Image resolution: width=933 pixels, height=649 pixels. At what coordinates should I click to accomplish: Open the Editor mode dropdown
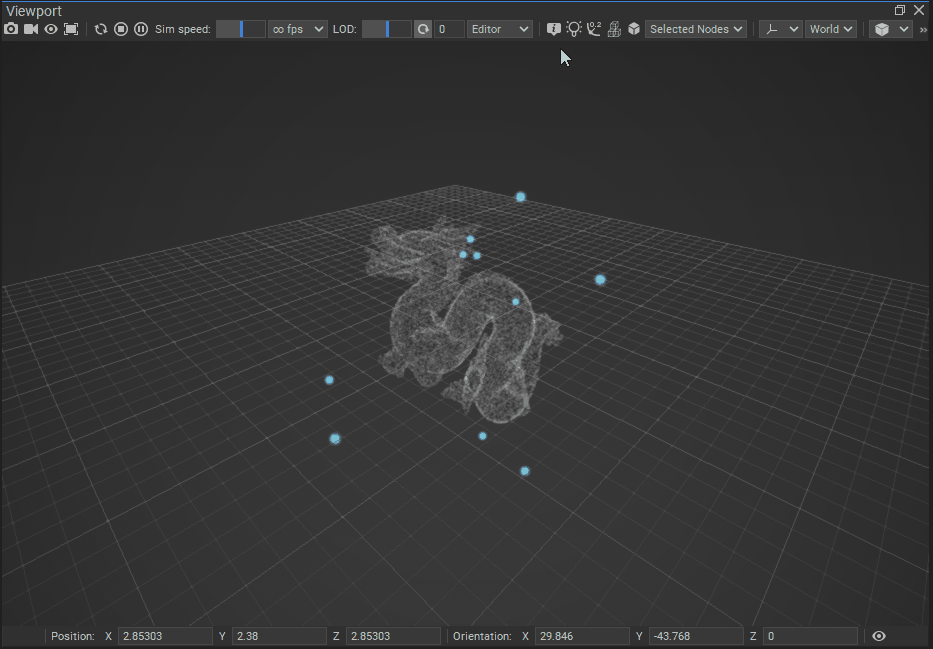coord(500,29)
